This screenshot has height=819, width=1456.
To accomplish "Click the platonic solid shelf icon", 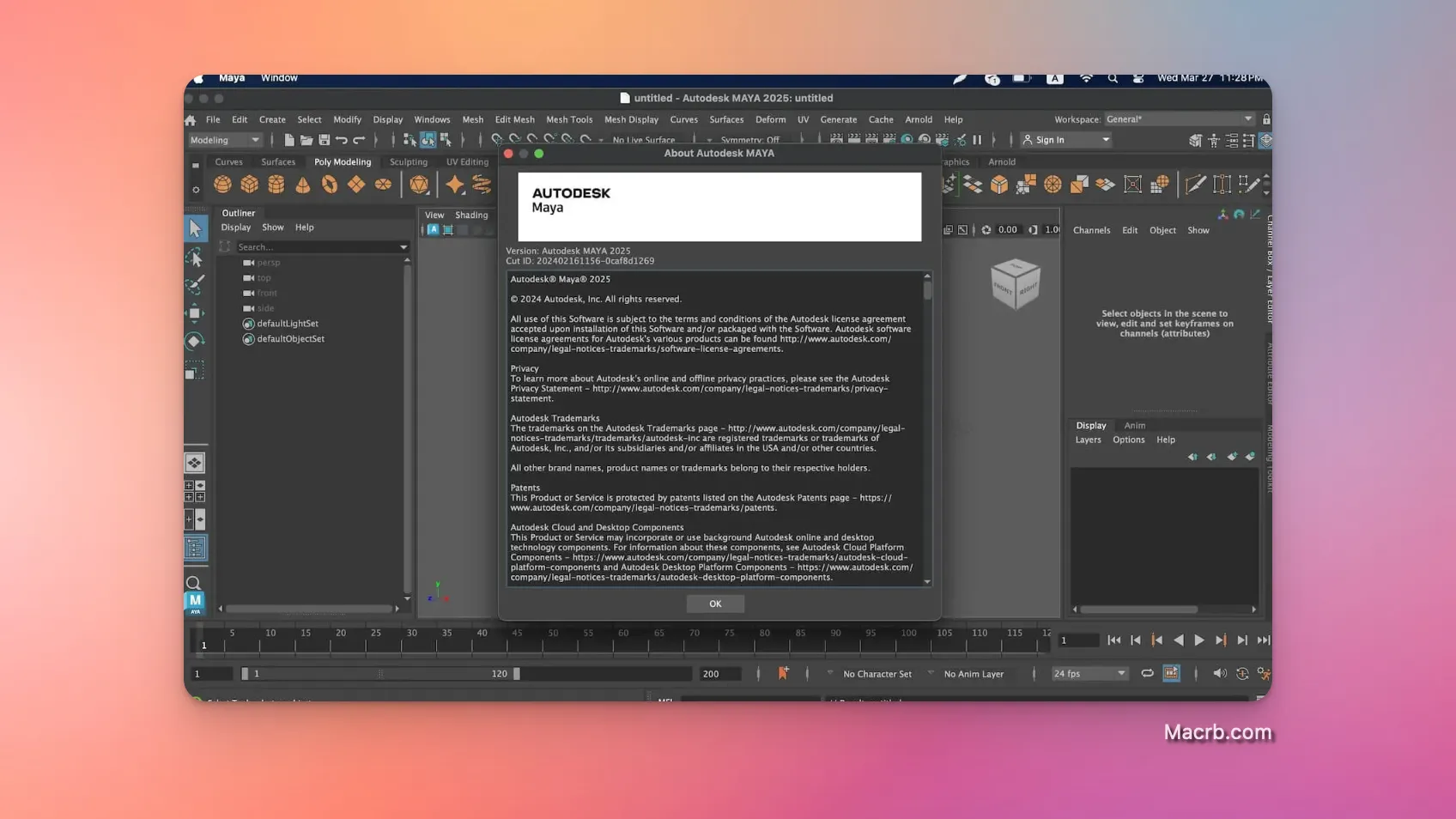I will tap(419, 185).
